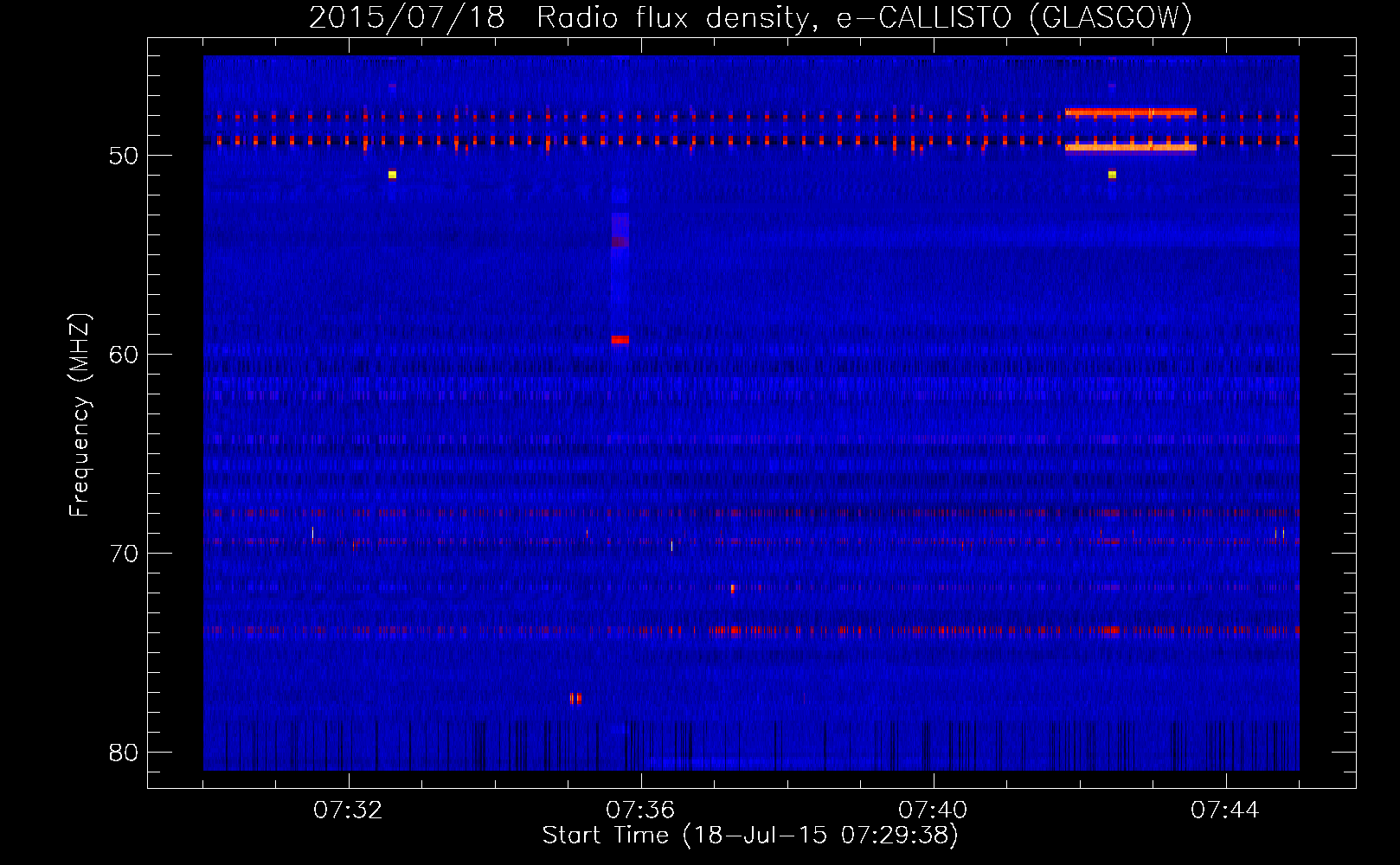
Task: Click the 70 frequency tick label
Action: tap(124, 554)
